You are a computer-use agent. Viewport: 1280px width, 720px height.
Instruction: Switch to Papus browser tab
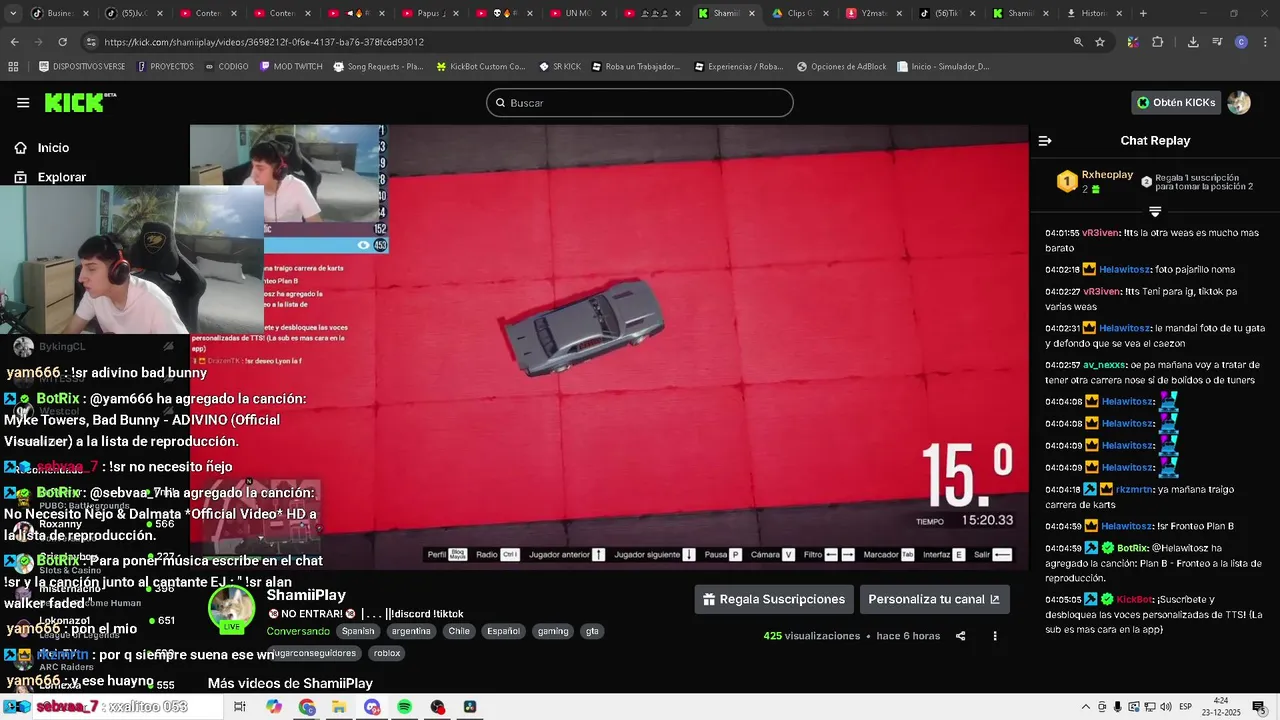432,14
